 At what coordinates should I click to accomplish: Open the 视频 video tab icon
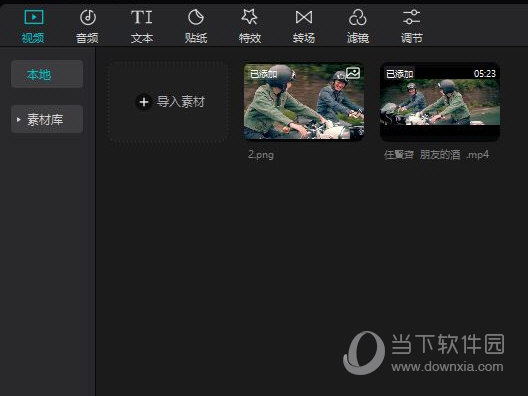[33, 17]
